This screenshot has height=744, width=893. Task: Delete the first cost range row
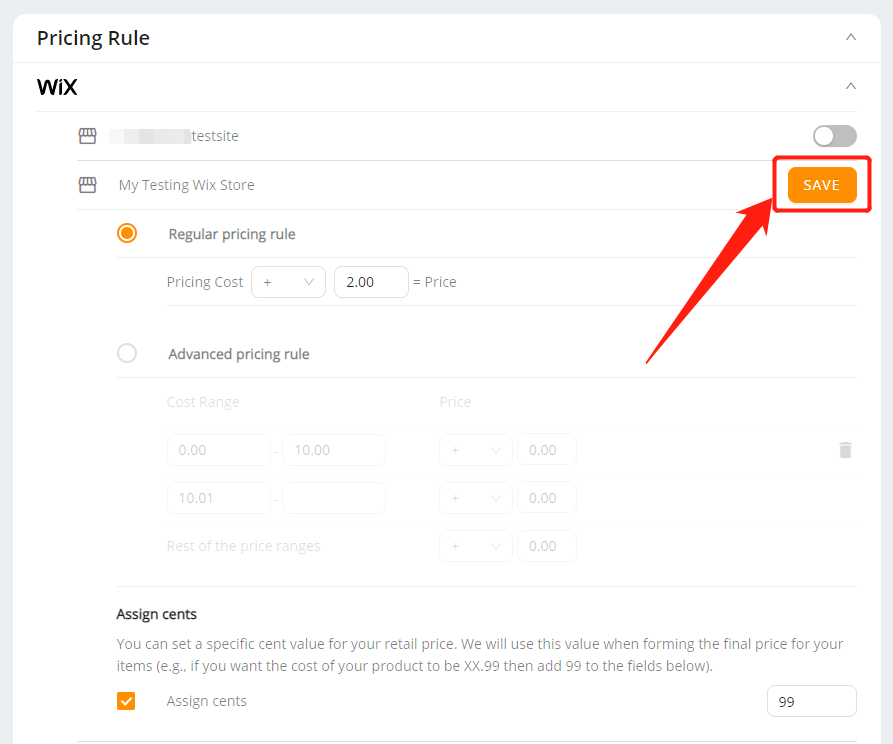[x=845, y=450]
